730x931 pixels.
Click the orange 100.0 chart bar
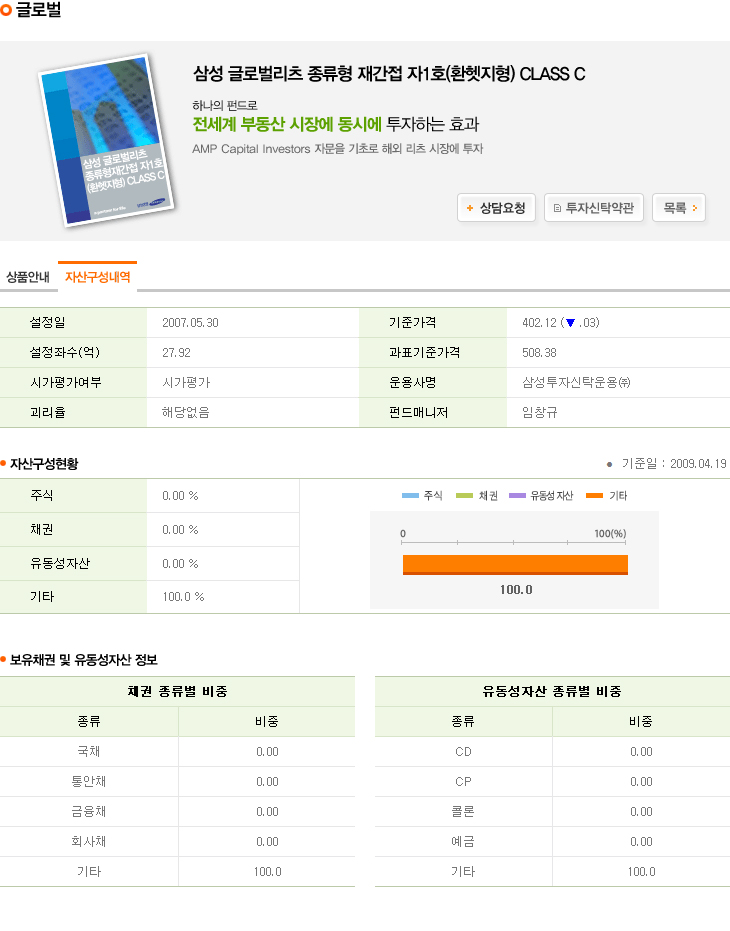[515, 565]
